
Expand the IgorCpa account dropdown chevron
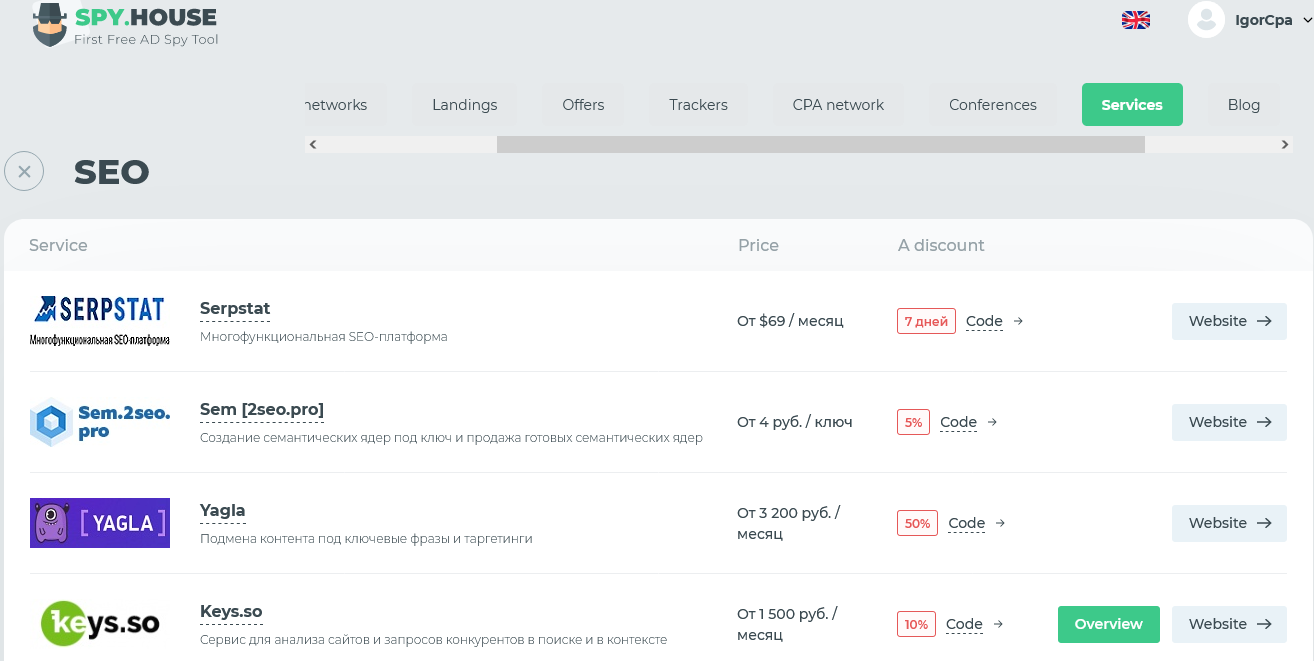1308,20
